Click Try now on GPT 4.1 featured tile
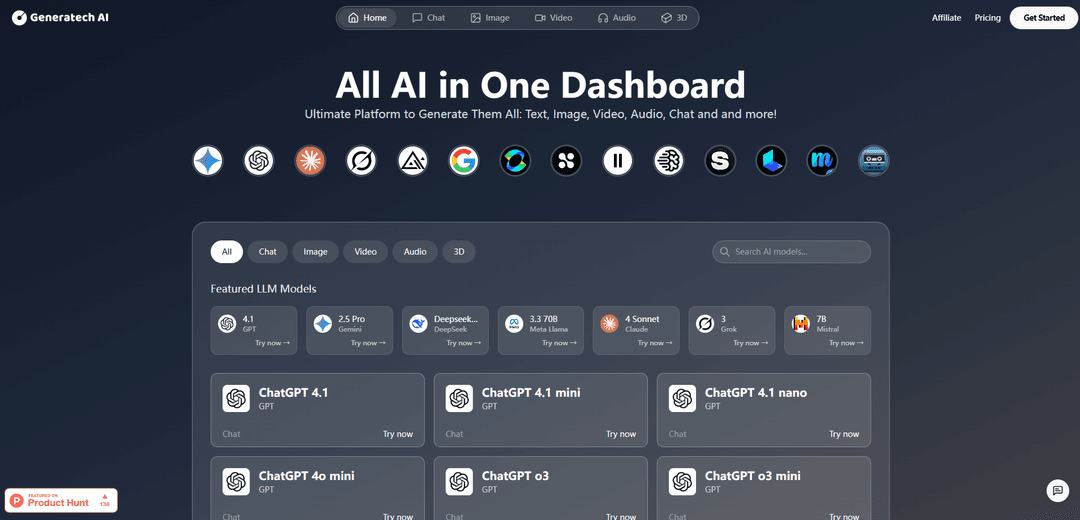The height and width of the screenshot is (520, 1080). tap(272, 343)
